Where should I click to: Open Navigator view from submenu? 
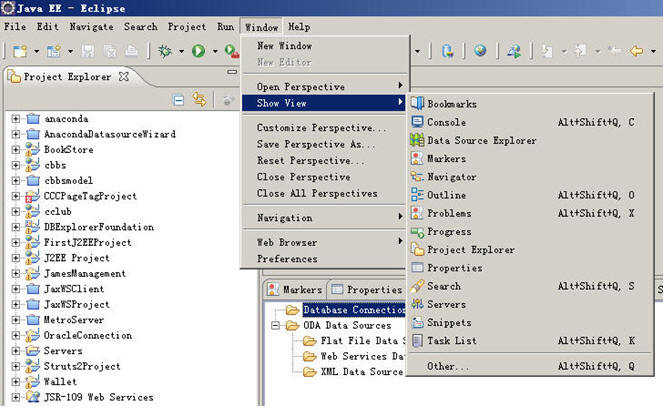click(x=530, y=177)
